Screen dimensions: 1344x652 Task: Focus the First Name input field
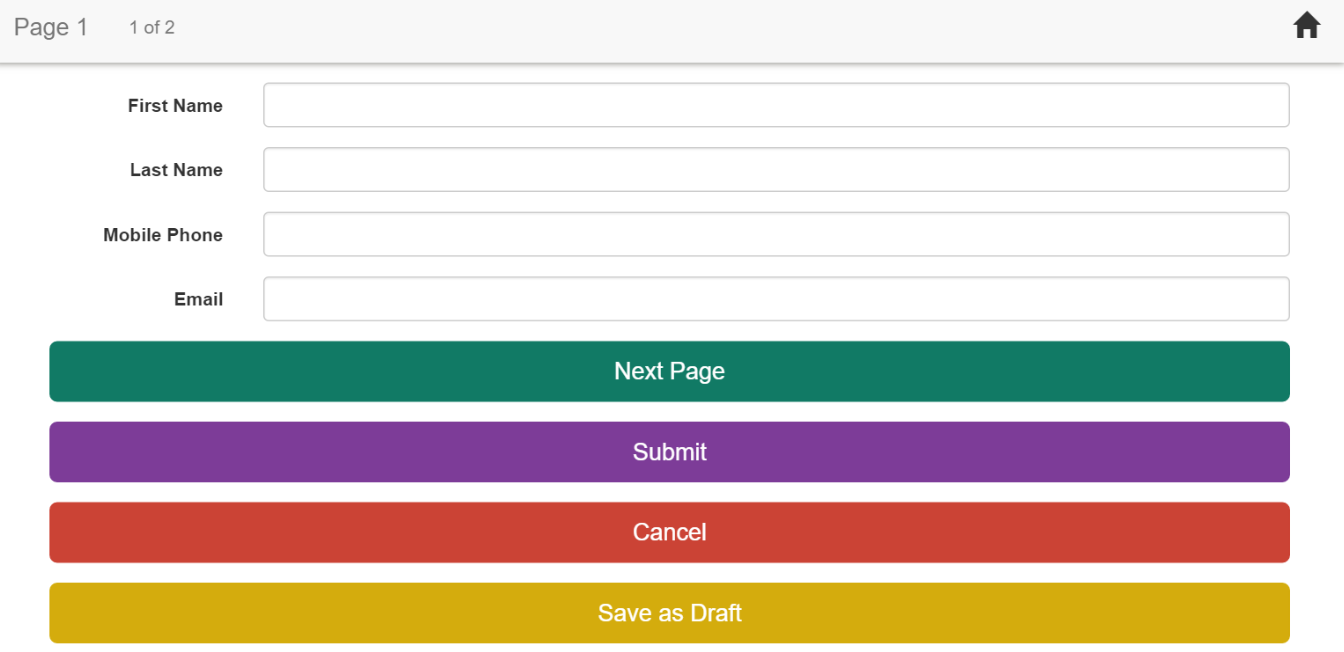[776, 105]
